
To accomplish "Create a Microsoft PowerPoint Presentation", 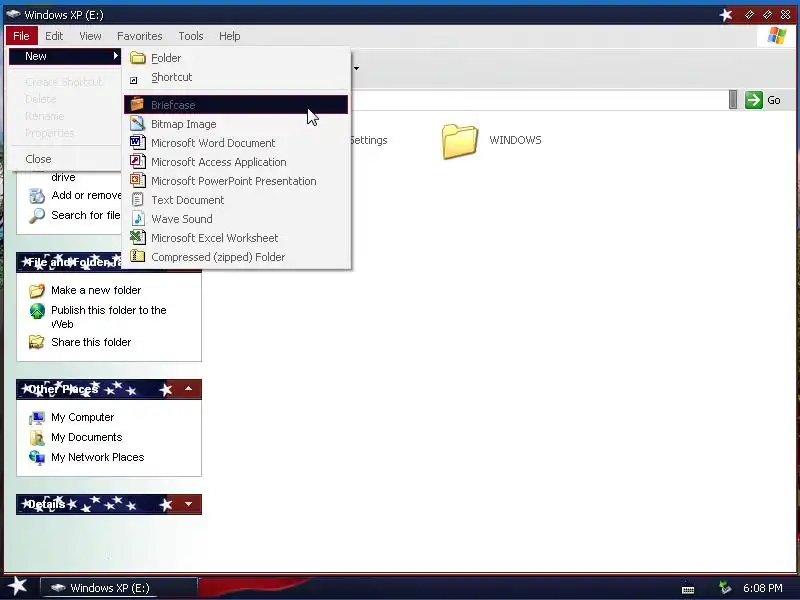I will 236,181.
